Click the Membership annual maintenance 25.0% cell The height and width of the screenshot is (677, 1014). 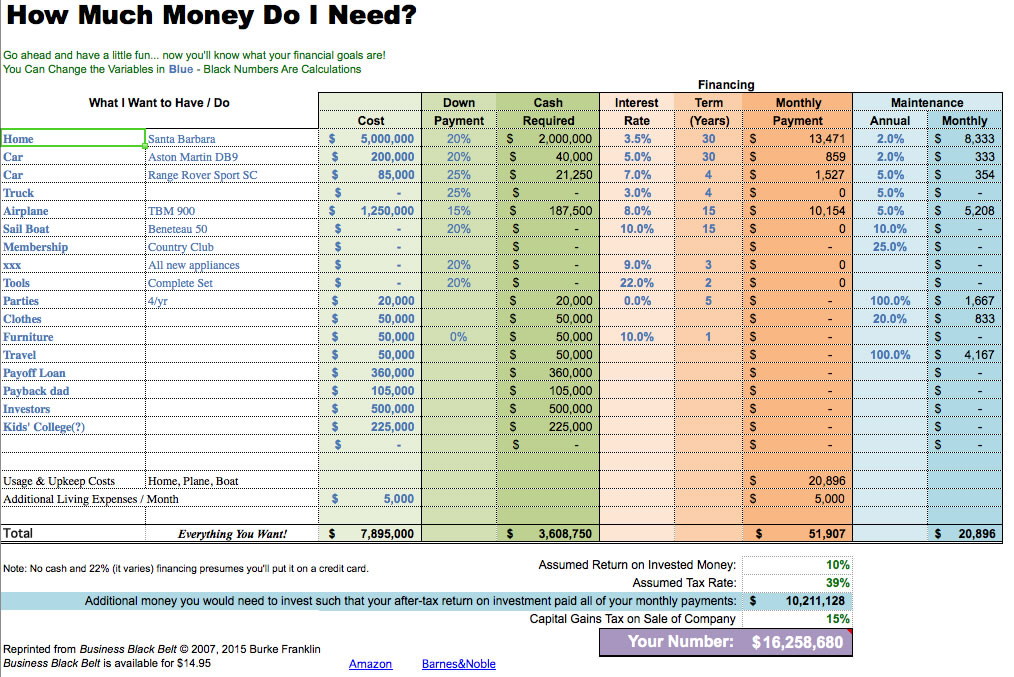[x=890, y=247]
